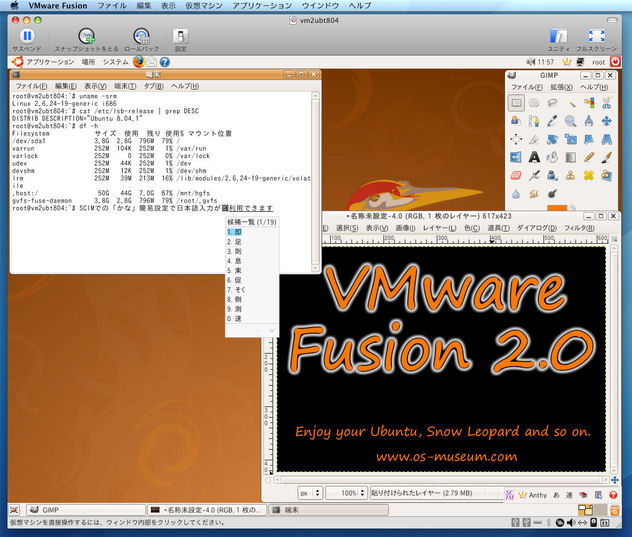Screen dimensions: 632x537
Task: Launch Firefox from the Ubuntu panel
Action: (x=139, y=62)
